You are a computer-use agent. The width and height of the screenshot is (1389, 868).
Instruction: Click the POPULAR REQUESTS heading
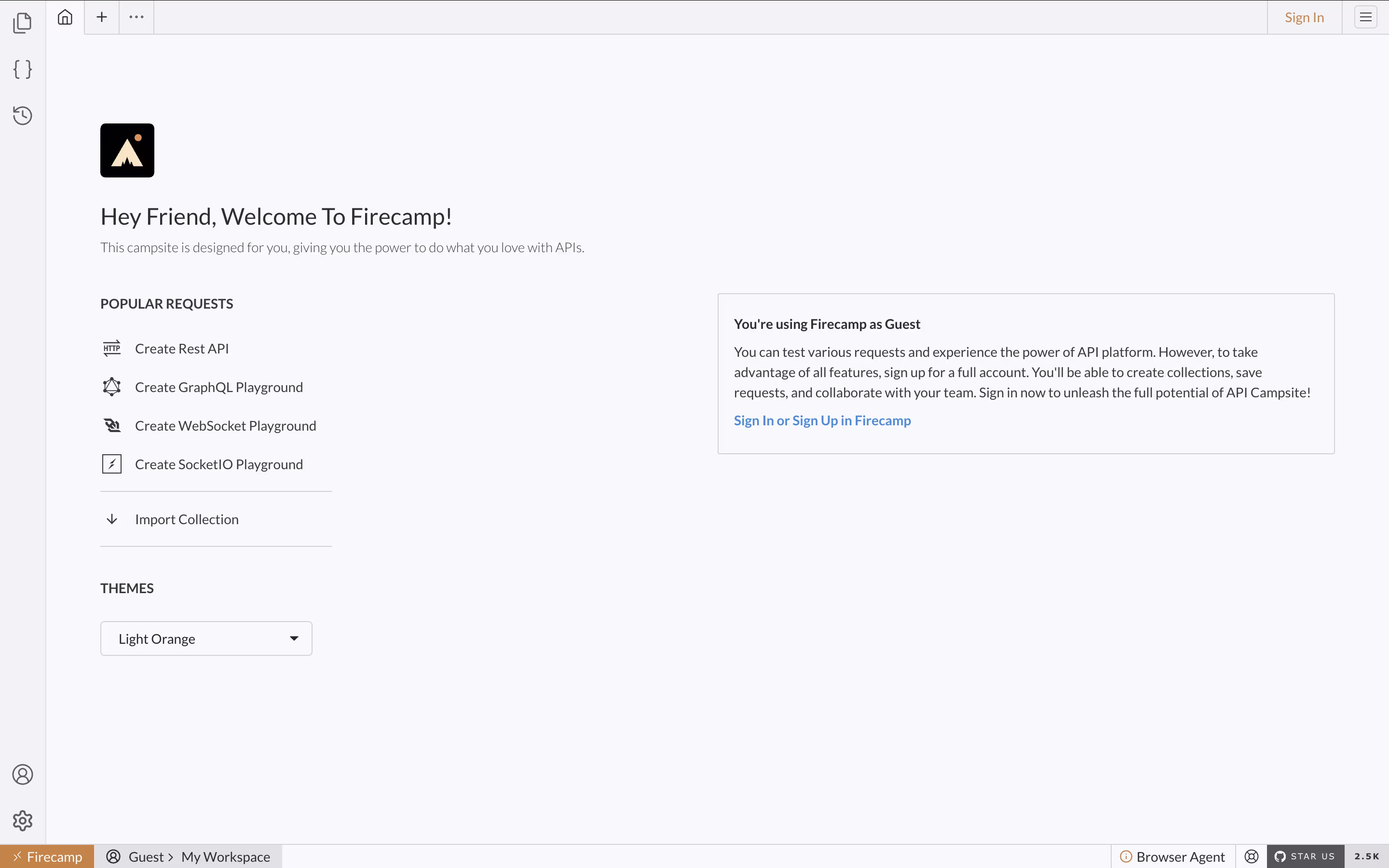[166, 304]
